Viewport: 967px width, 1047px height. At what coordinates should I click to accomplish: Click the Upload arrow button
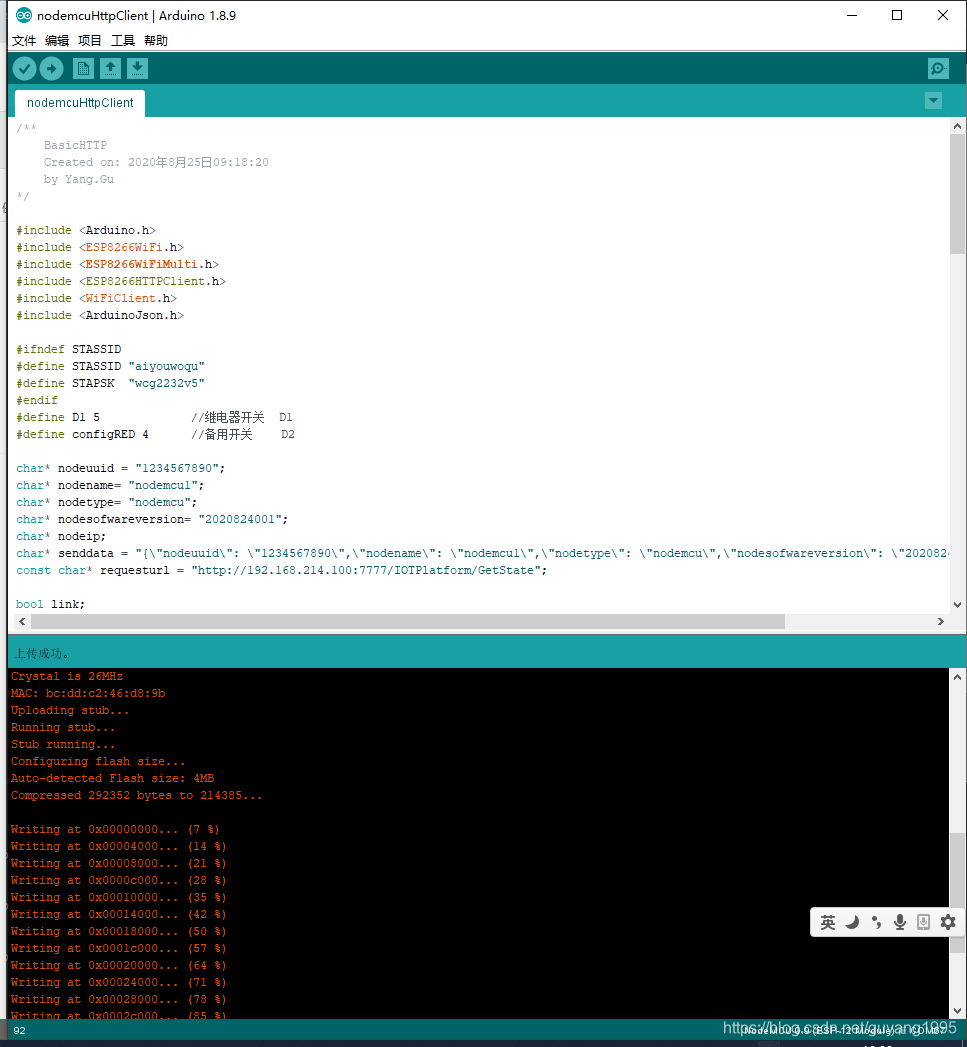tap(51, 68)
